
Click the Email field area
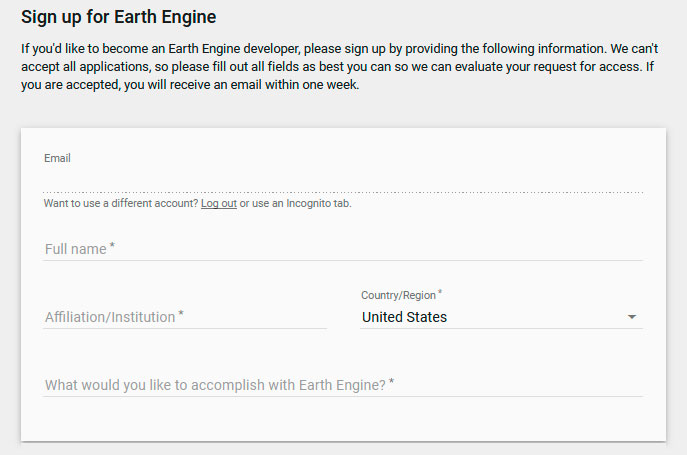[x=343, y=181]
